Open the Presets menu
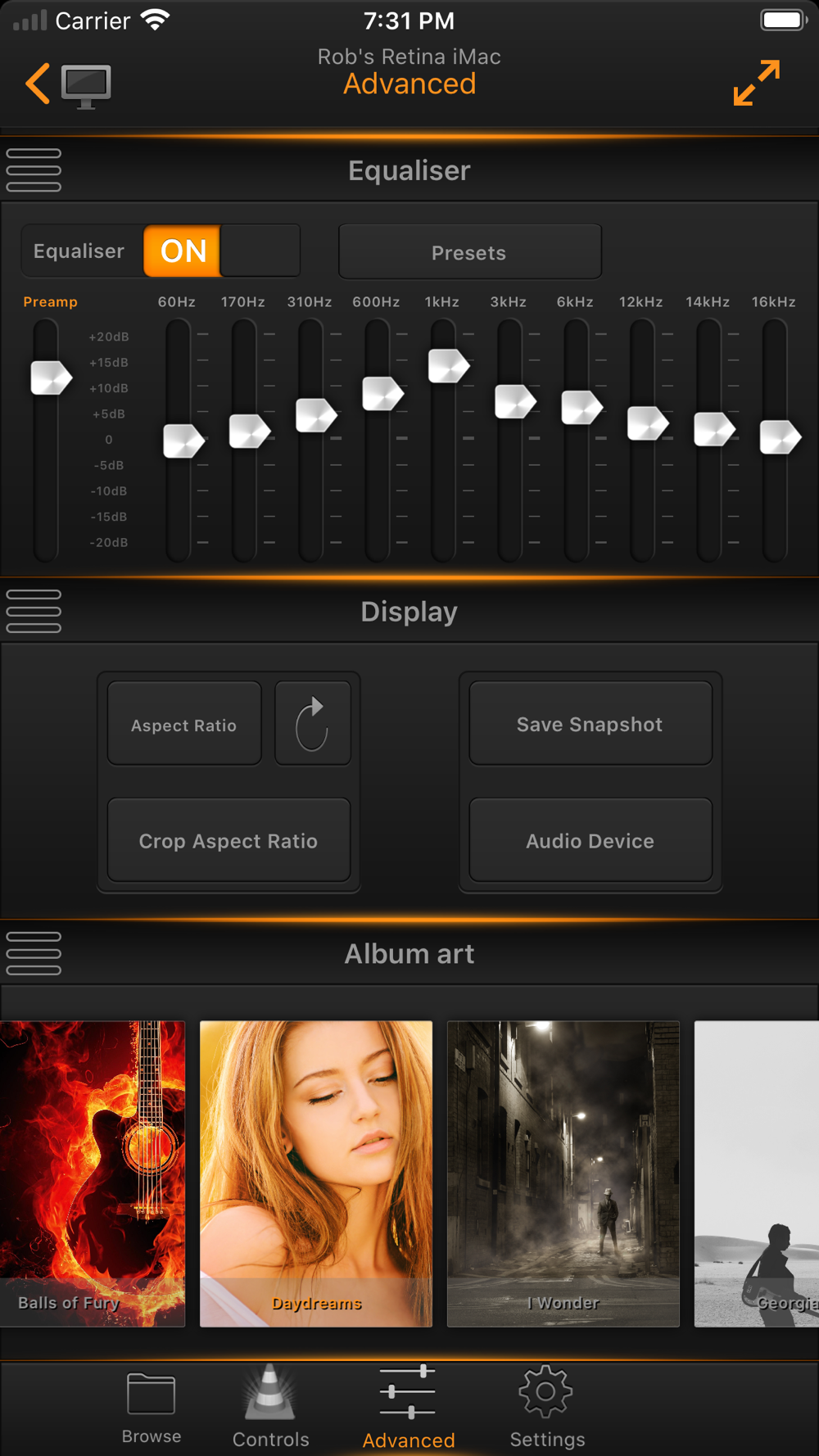Screen dimensions: 819x1456 tap(470, 252)
